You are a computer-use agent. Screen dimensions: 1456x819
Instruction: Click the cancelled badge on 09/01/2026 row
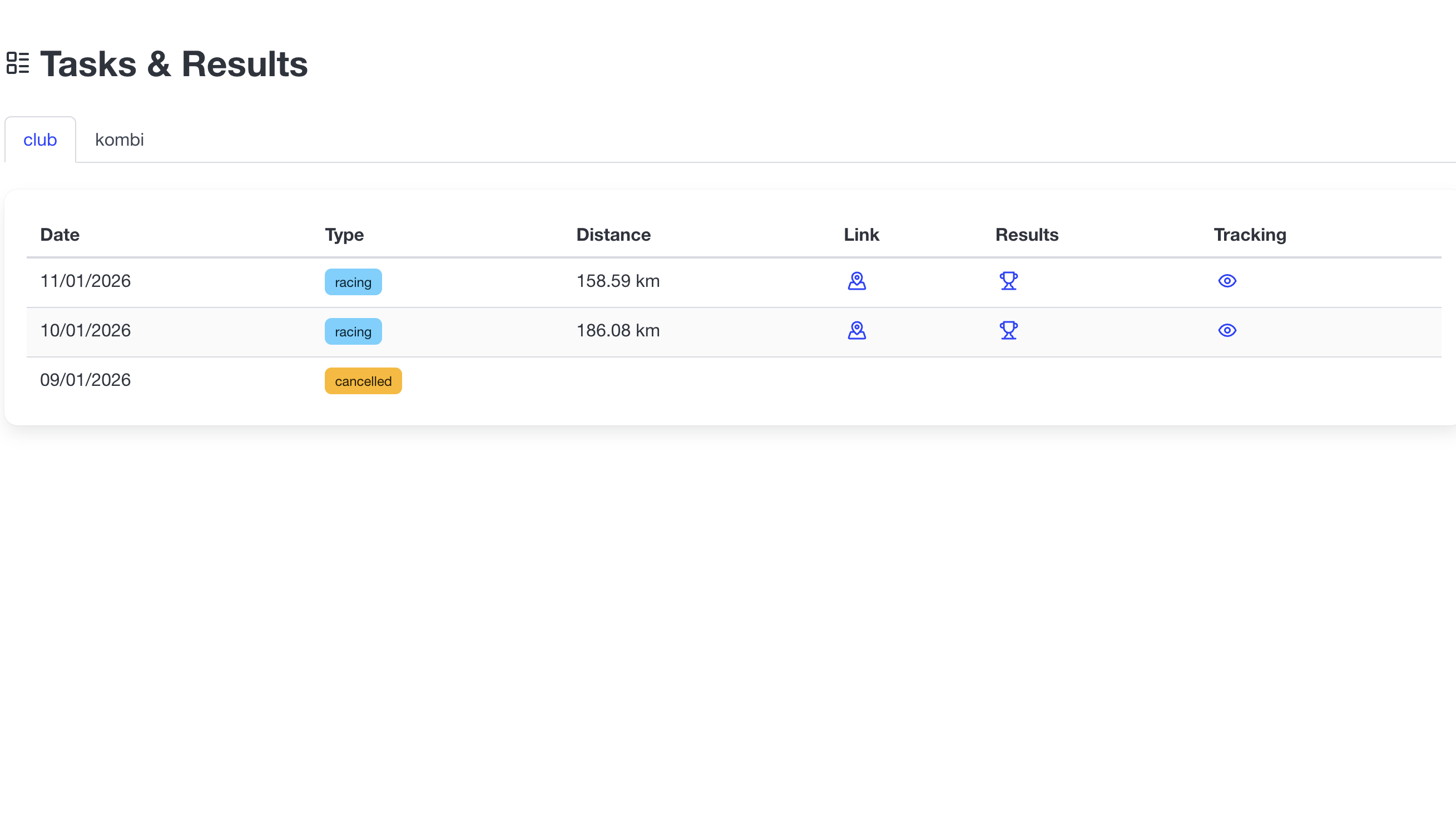point(363,380)
